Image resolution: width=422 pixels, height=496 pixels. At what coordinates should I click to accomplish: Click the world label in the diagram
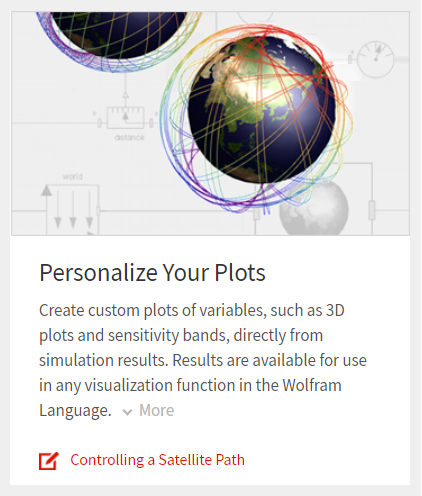tap(72, 176)
